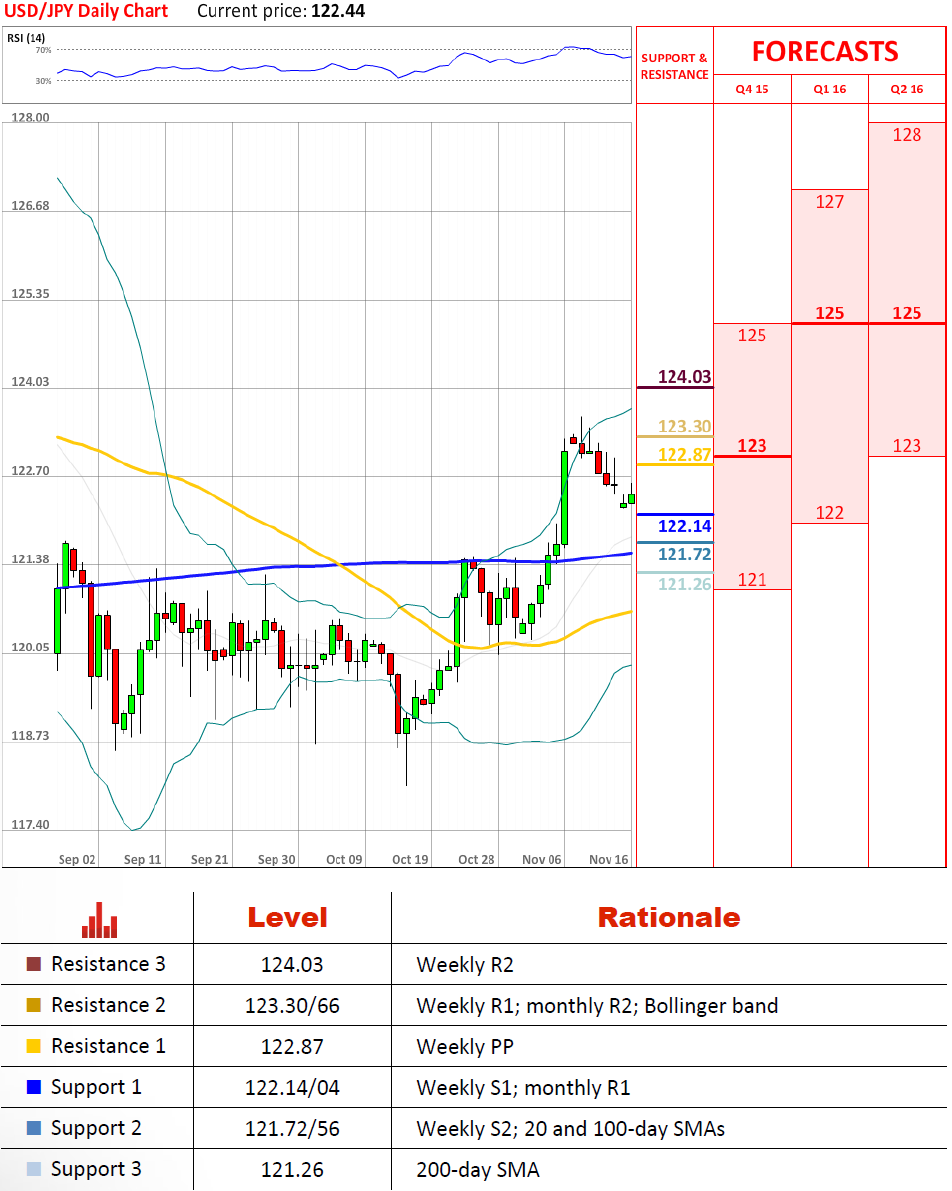Click the '123.30' level beside the chart
Viewport: 952px width, 1191px height.
pos(685,426)
